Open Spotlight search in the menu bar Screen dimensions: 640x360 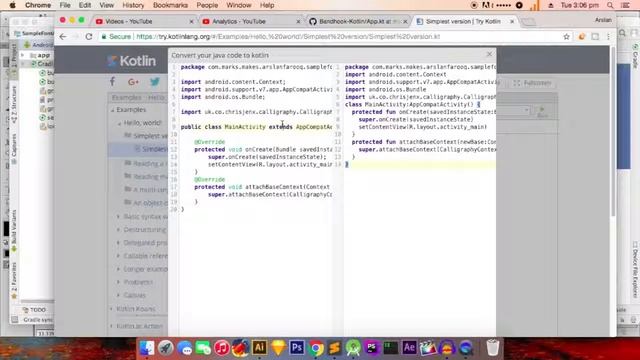[x=610, y=5]
